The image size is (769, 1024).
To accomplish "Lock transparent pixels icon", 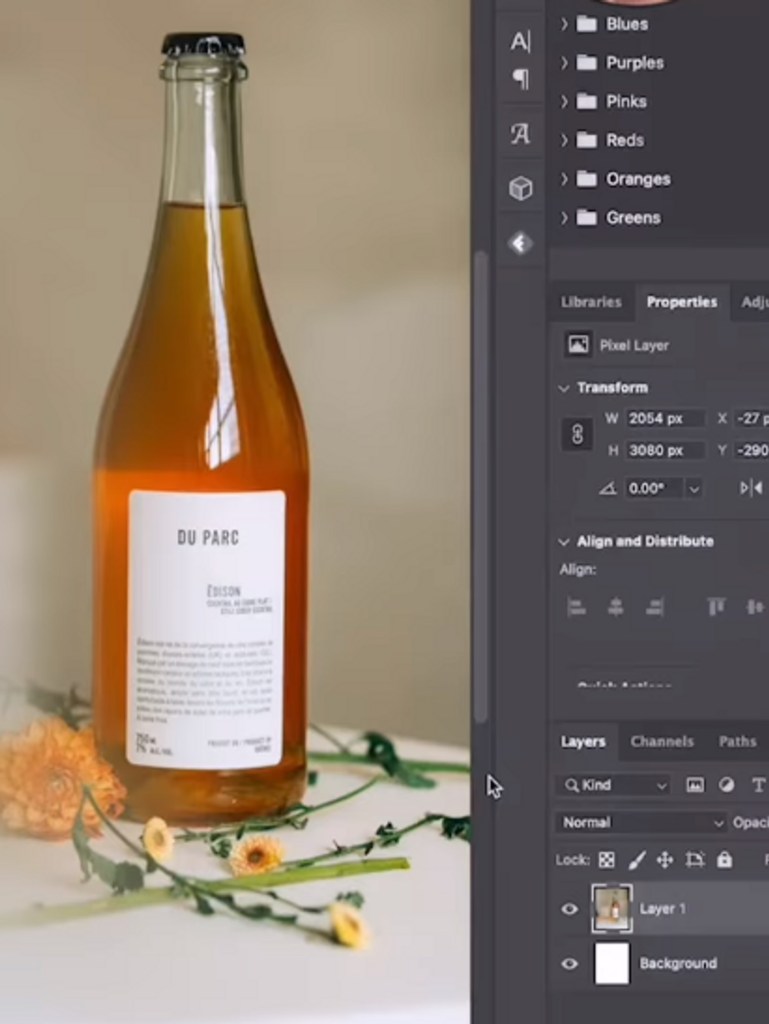I will click(606, 860).
